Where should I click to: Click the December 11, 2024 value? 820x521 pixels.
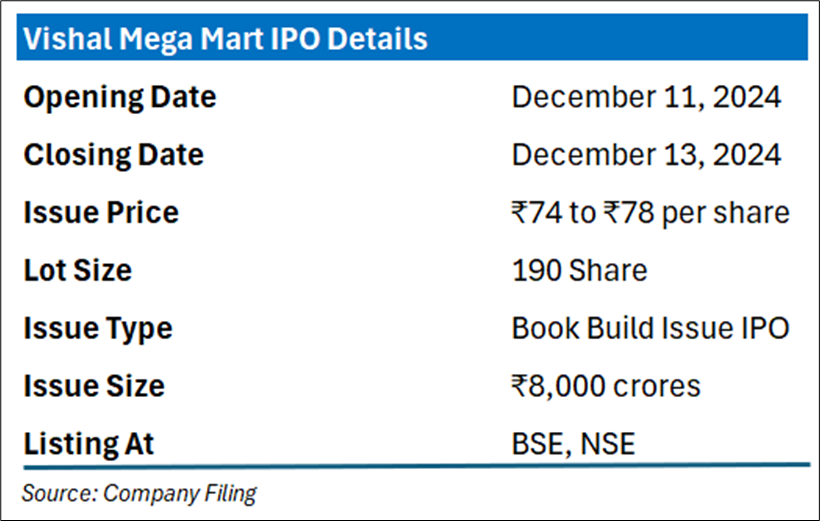point(646,97)
